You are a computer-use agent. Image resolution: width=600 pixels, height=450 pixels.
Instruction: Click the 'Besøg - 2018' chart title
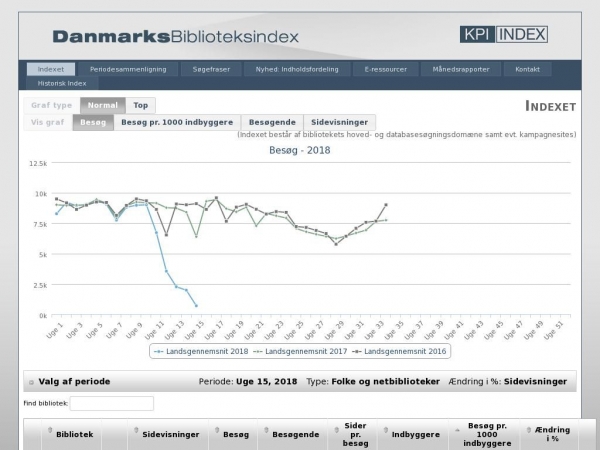[x=300, y=150]
